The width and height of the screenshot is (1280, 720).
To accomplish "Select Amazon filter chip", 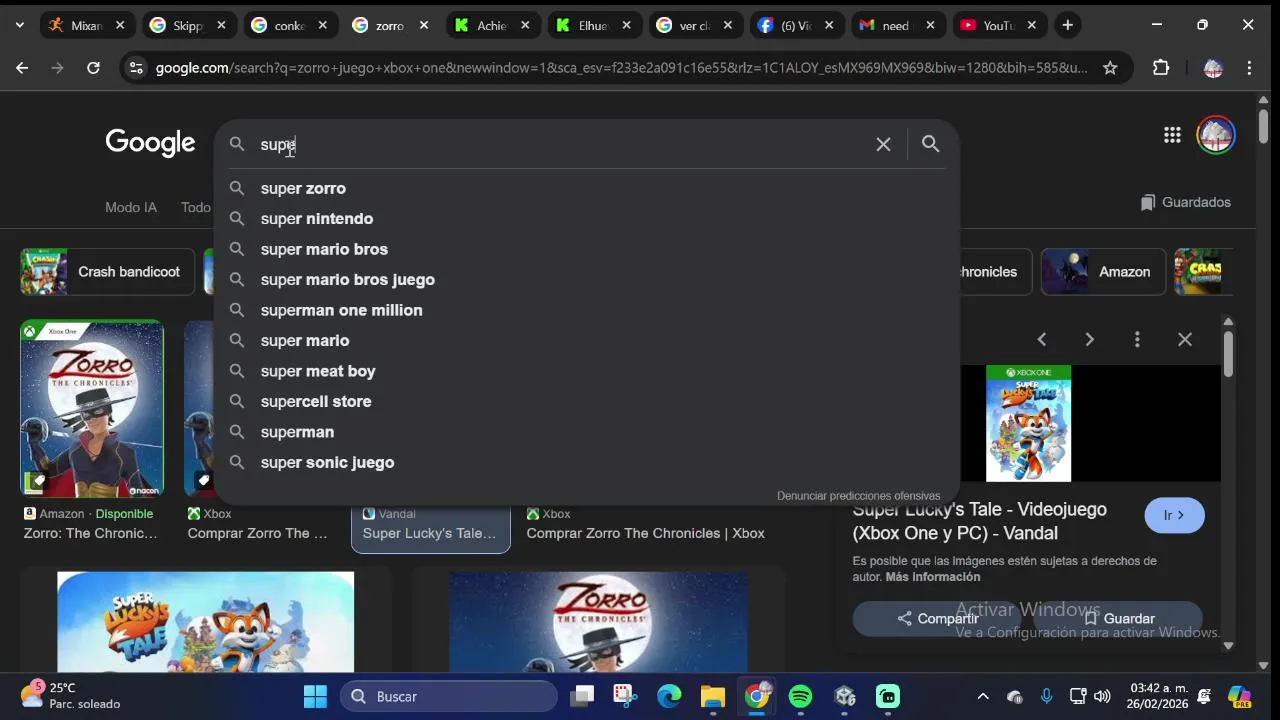I will [x=1103, y=272].
